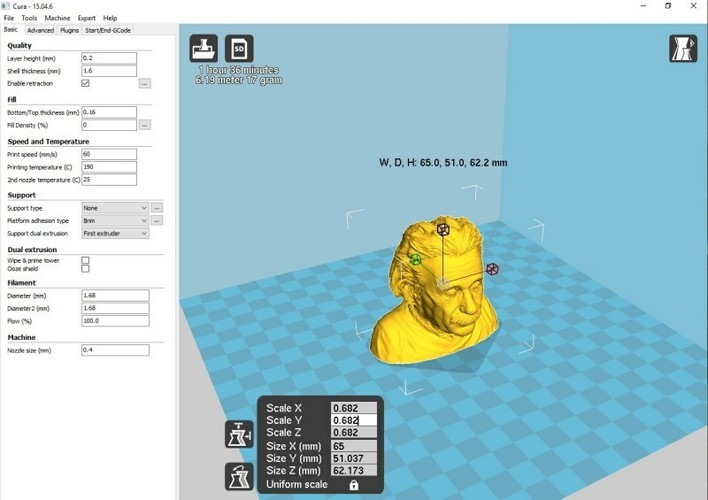Click the W, D, H dimensions label
The height and width of the screenshot is (500, 708).
tap(443, 163)
